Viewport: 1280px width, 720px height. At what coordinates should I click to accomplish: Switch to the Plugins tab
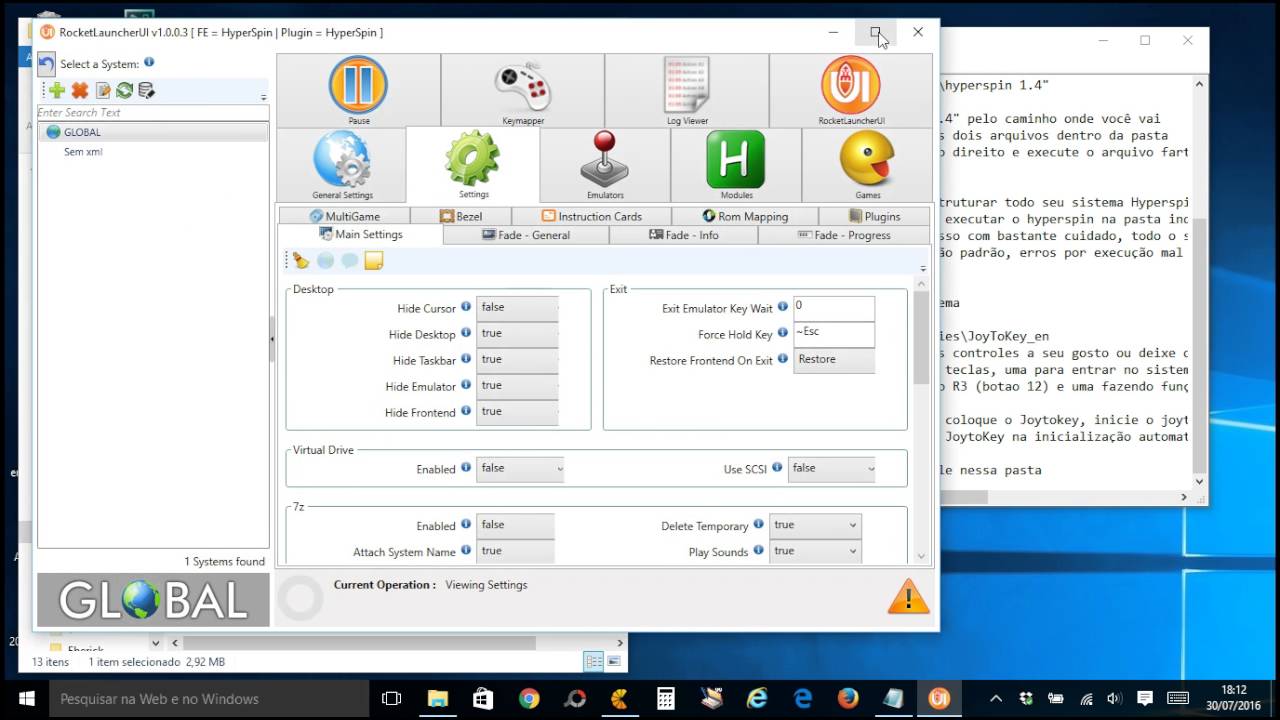tap(875, 216)
